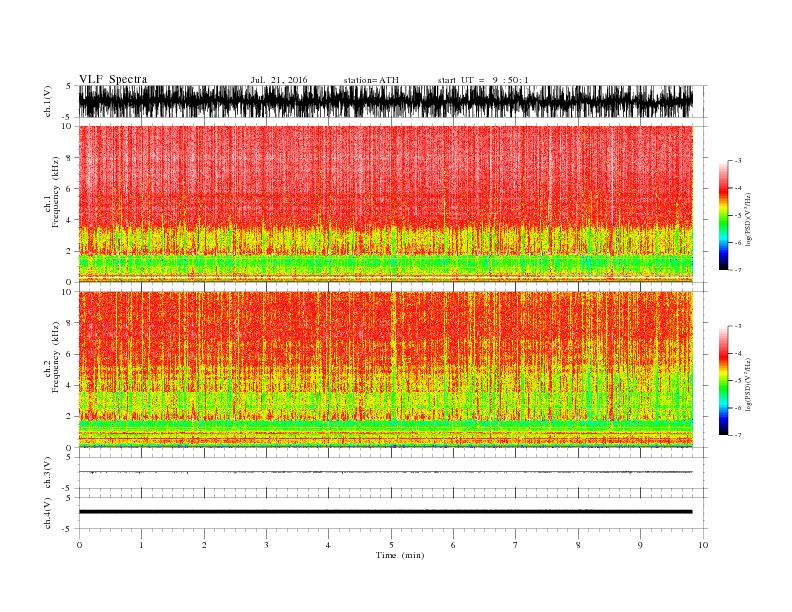Click the '4' frequency tick of ch.2 spectrogram
The height and width of the screenshot is (612, 792).
click(70, 386)
